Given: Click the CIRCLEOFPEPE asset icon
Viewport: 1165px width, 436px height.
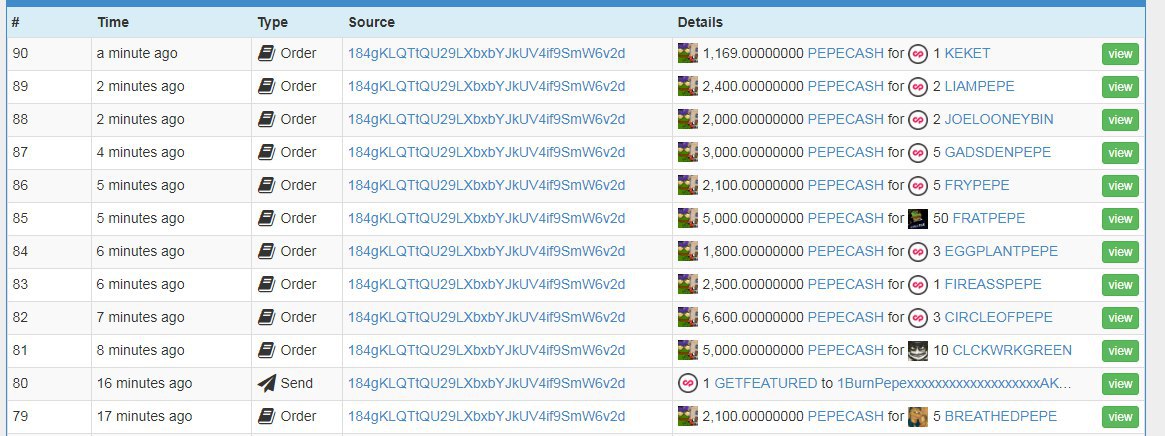Looking at the screenshot, I should pyautogui.click(x=918, y=317).
